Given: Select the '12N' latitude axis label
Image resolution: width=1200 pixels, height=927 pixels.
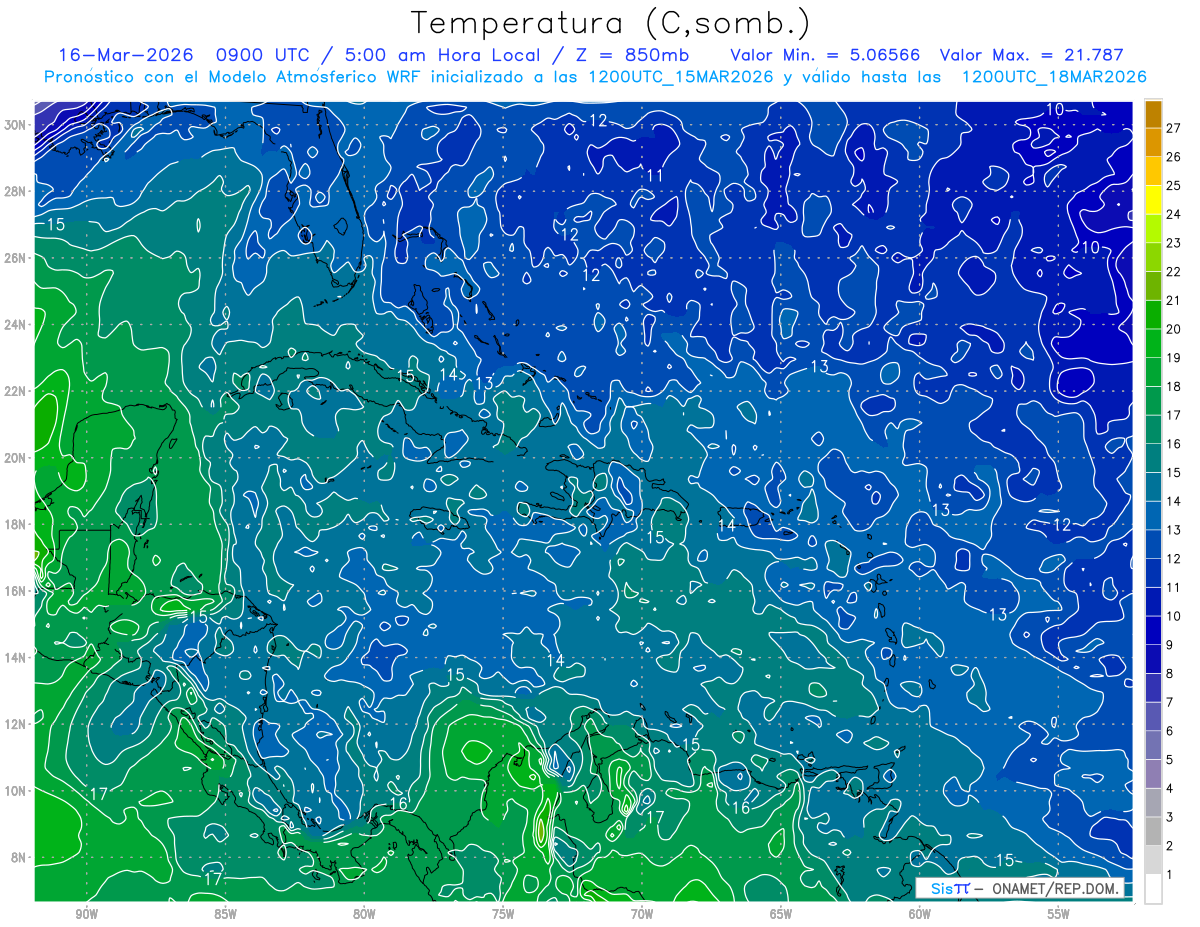Looking at the screenshot, I should tap(15, 724).
